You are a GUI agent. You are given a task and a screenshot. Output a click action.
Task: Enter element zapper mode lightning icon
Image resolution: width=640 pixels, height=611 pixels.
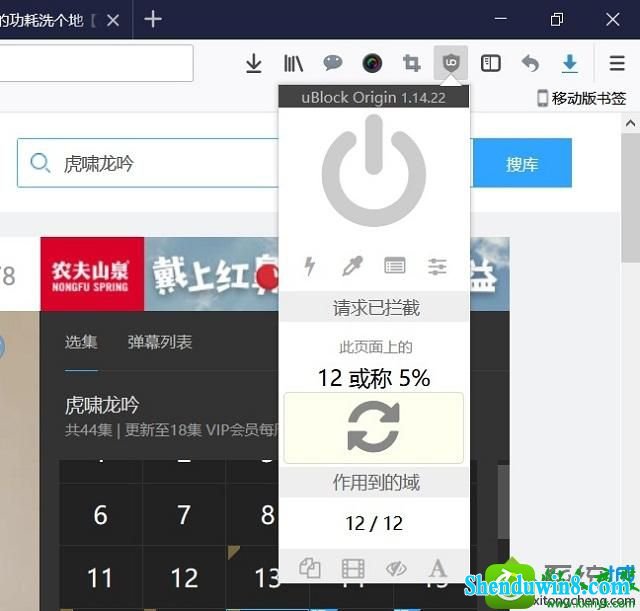[310, 266]
